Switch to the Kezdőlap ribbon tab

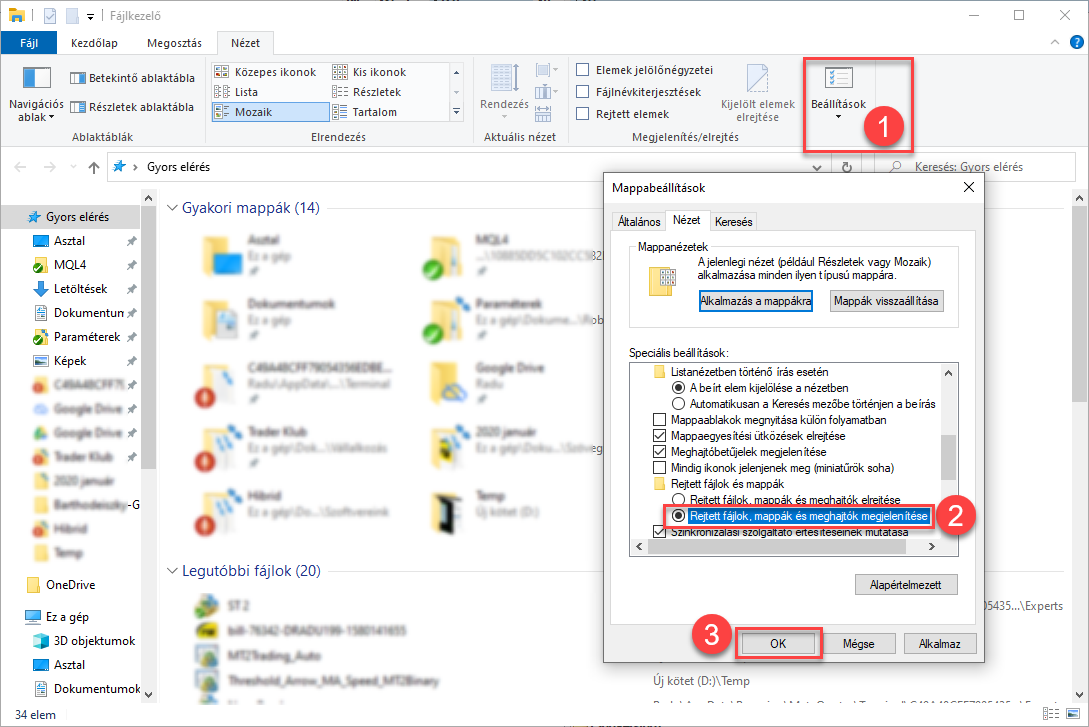tap(94, 43)
